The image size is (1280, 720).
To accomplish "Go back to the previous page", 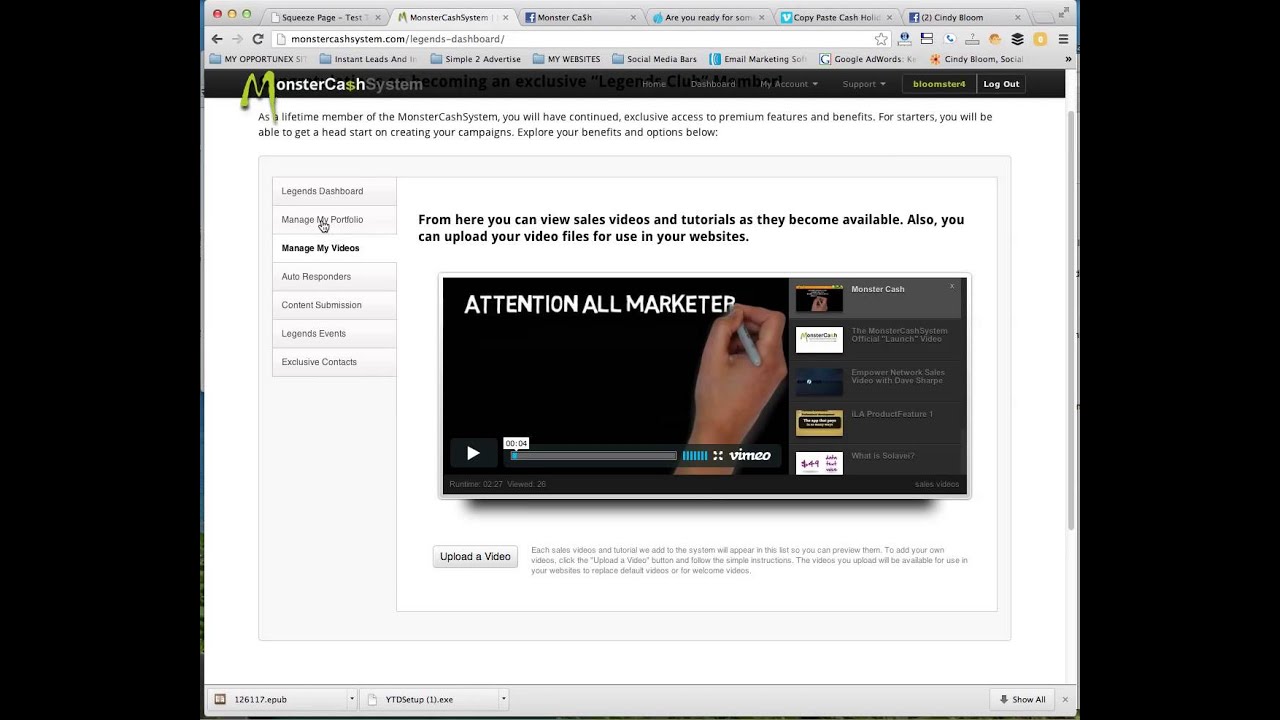I will [x=217, y=39].
